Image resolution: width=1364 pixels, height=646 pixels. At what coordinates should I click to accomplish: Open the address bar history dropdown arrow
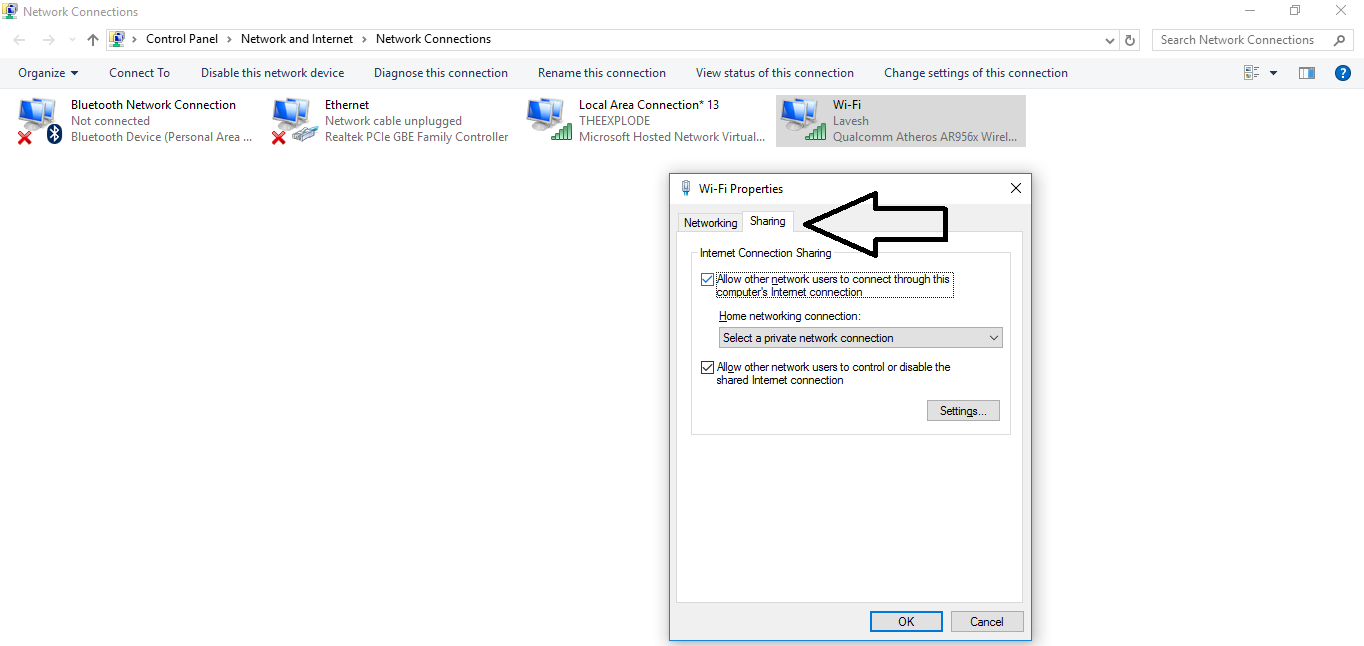(1110, 39)
